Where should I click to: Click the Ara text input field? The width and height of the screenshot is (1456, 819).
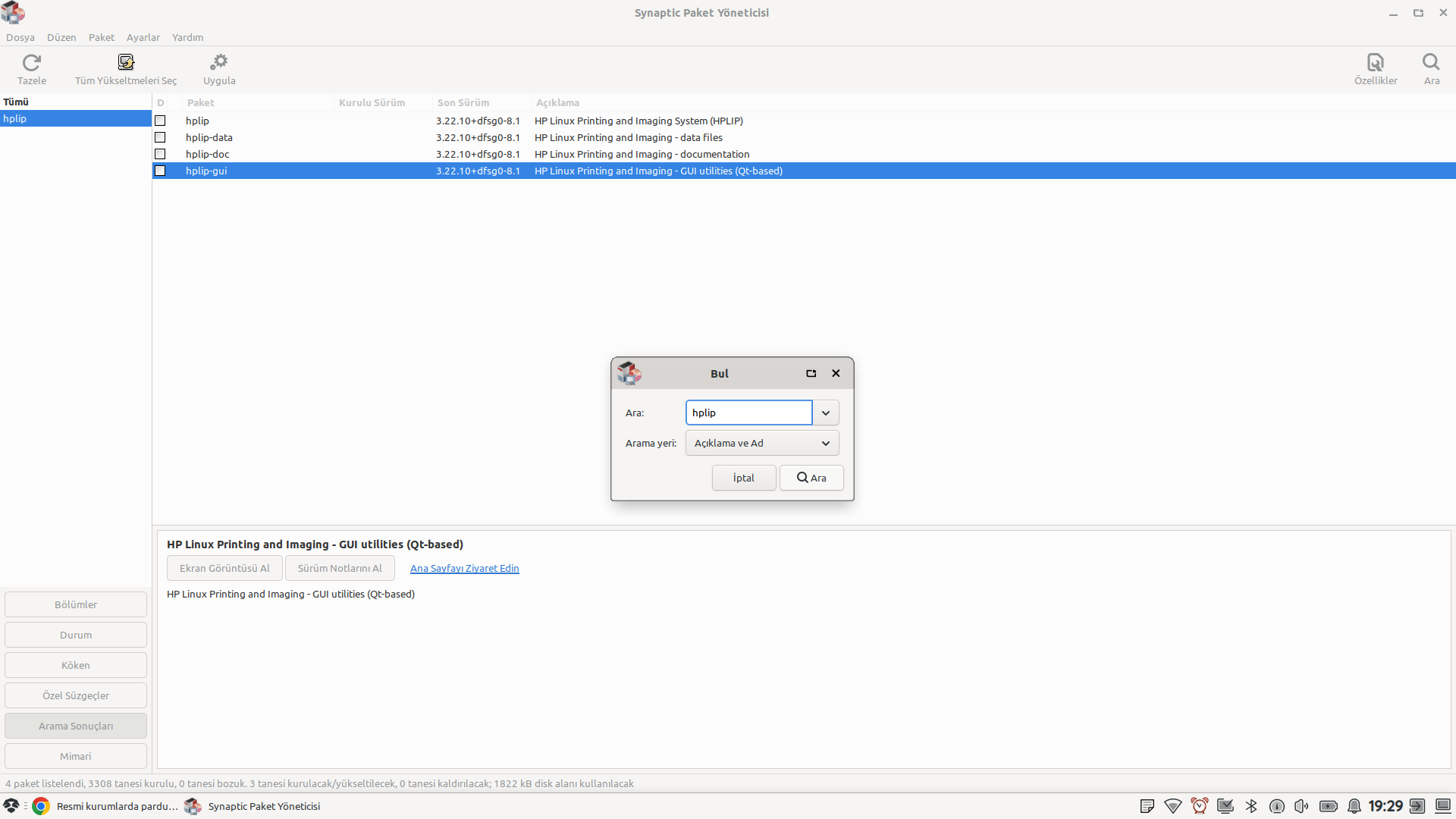point(748,413)
